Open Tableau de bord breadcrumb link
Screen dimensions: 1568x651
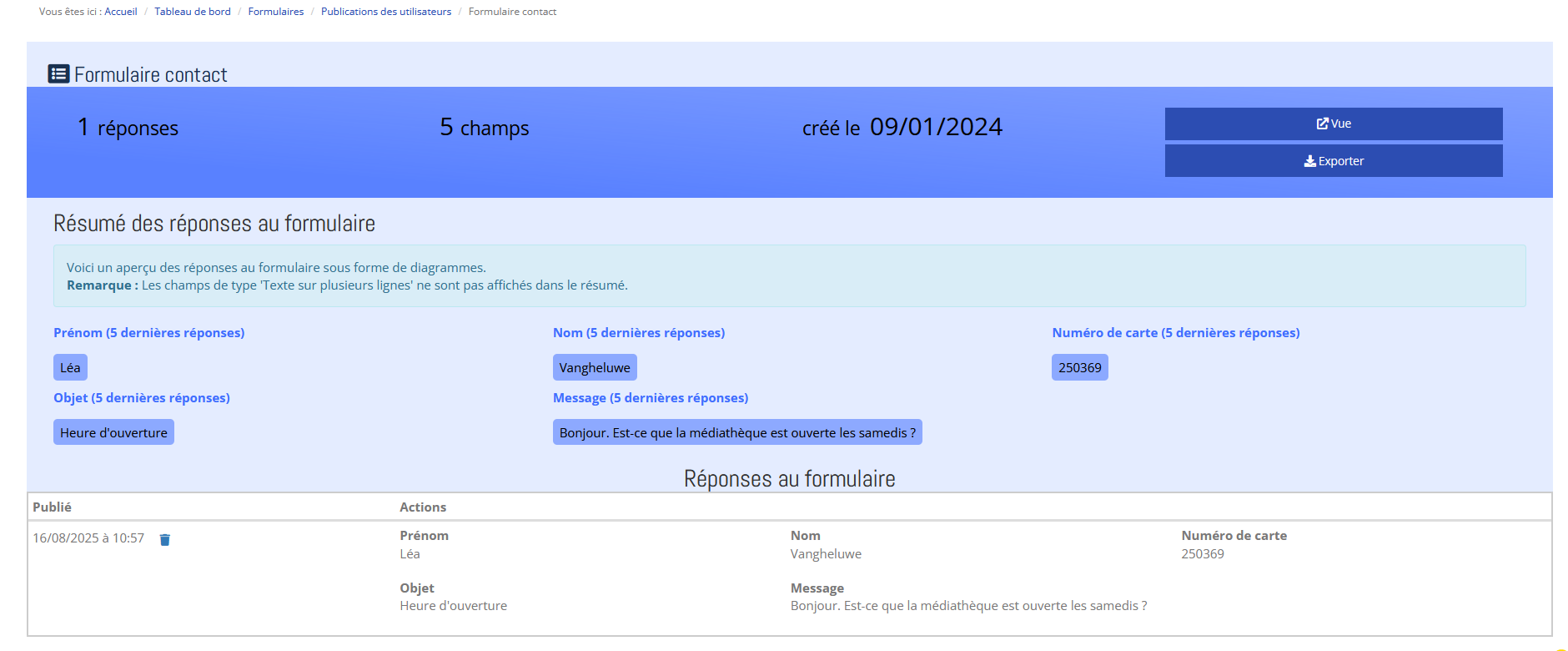[192, 12]
